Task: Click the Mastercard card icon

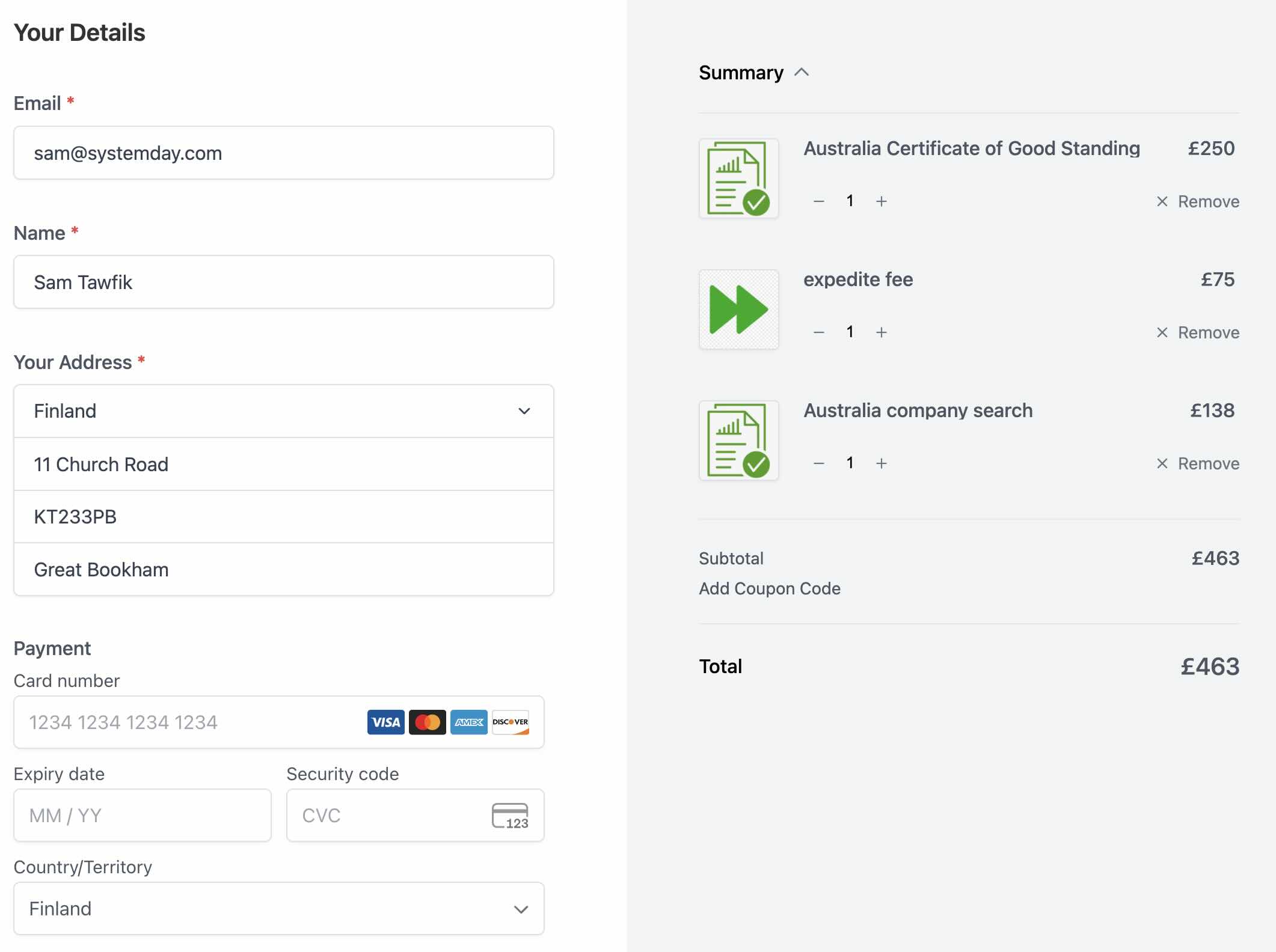Action: [x=427, y=722]
